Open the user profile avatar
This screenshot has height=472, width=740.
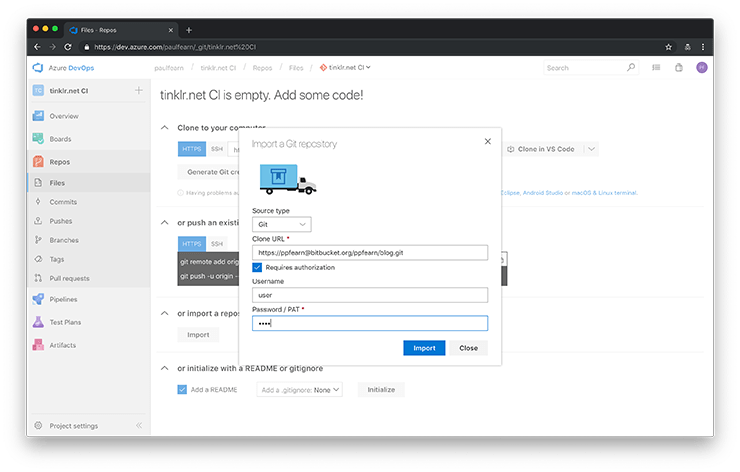[702, 67]
